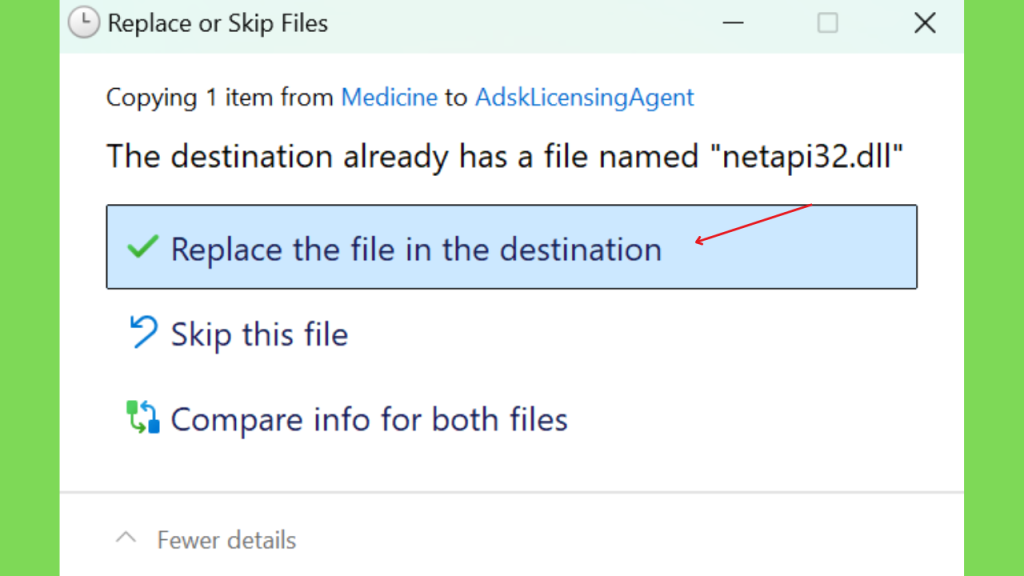Viewport: 1024px width, 576px height.
Task: Select the Skip this file option
Action: click(x=259, y=334)
